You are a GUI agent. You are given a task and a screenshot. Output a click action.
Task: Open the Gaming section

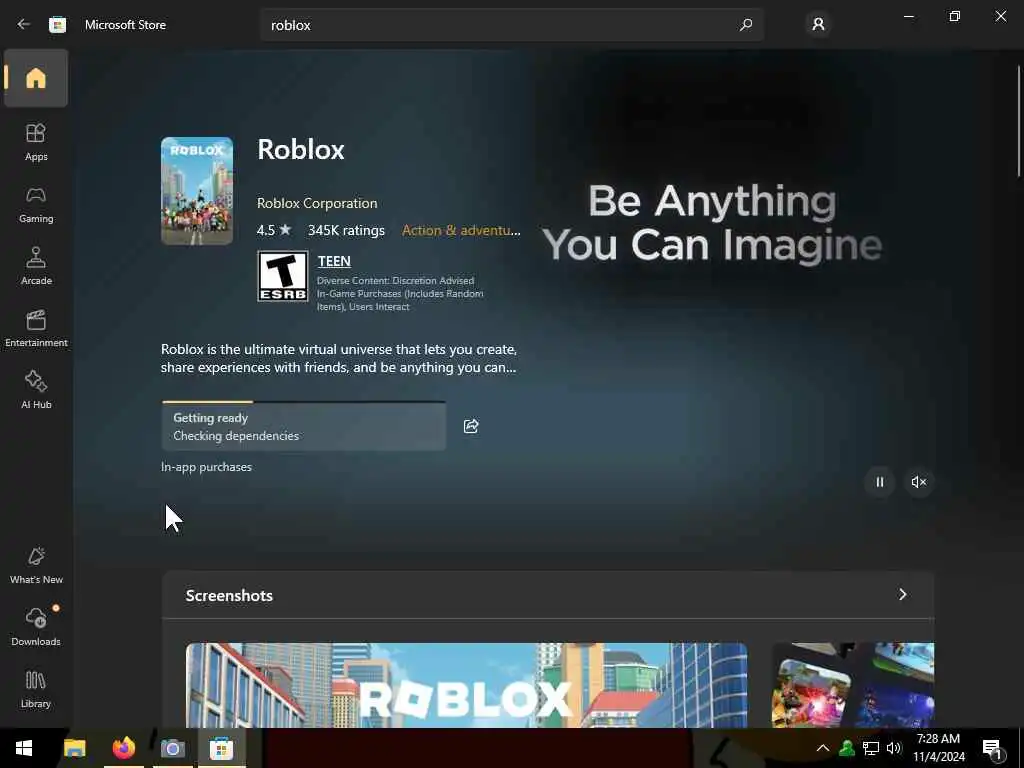[x=36, y=204]
